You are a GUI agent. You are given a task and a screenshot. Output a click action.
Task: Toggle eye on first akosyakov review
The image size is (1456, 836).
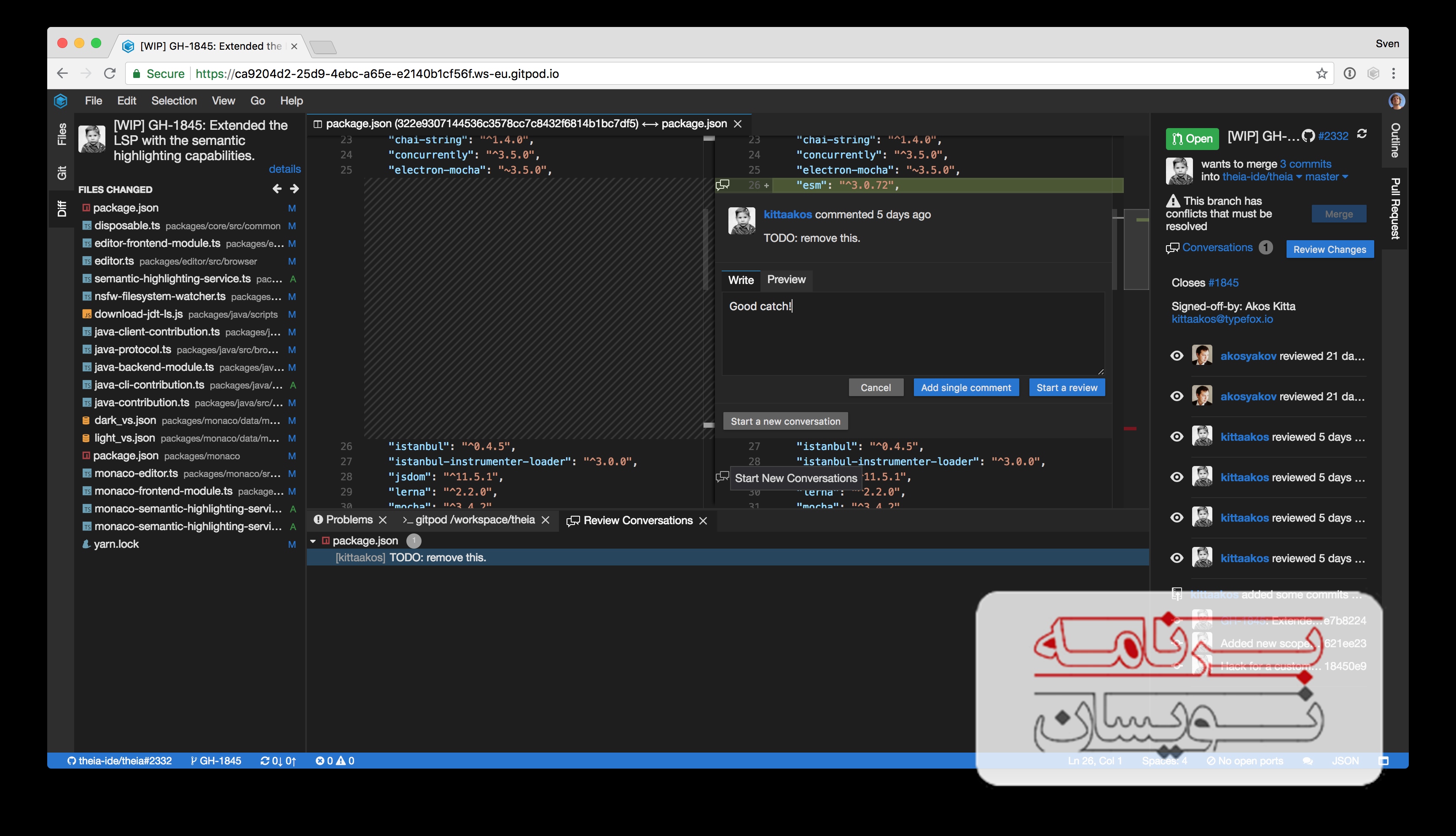point(1176,356)
